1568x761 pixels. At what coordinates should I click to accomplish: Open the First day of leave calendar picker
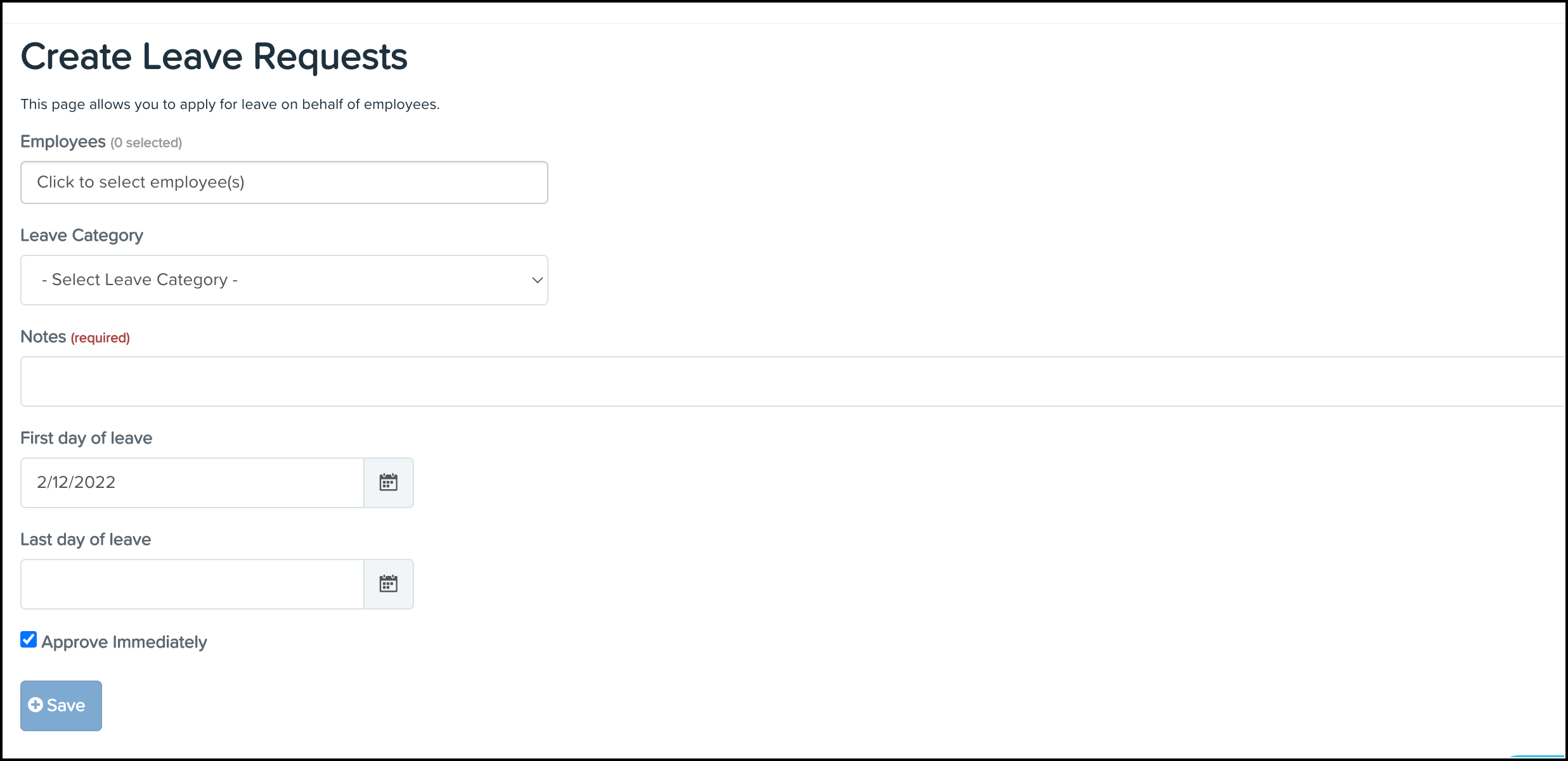click(x=388, y=483)
